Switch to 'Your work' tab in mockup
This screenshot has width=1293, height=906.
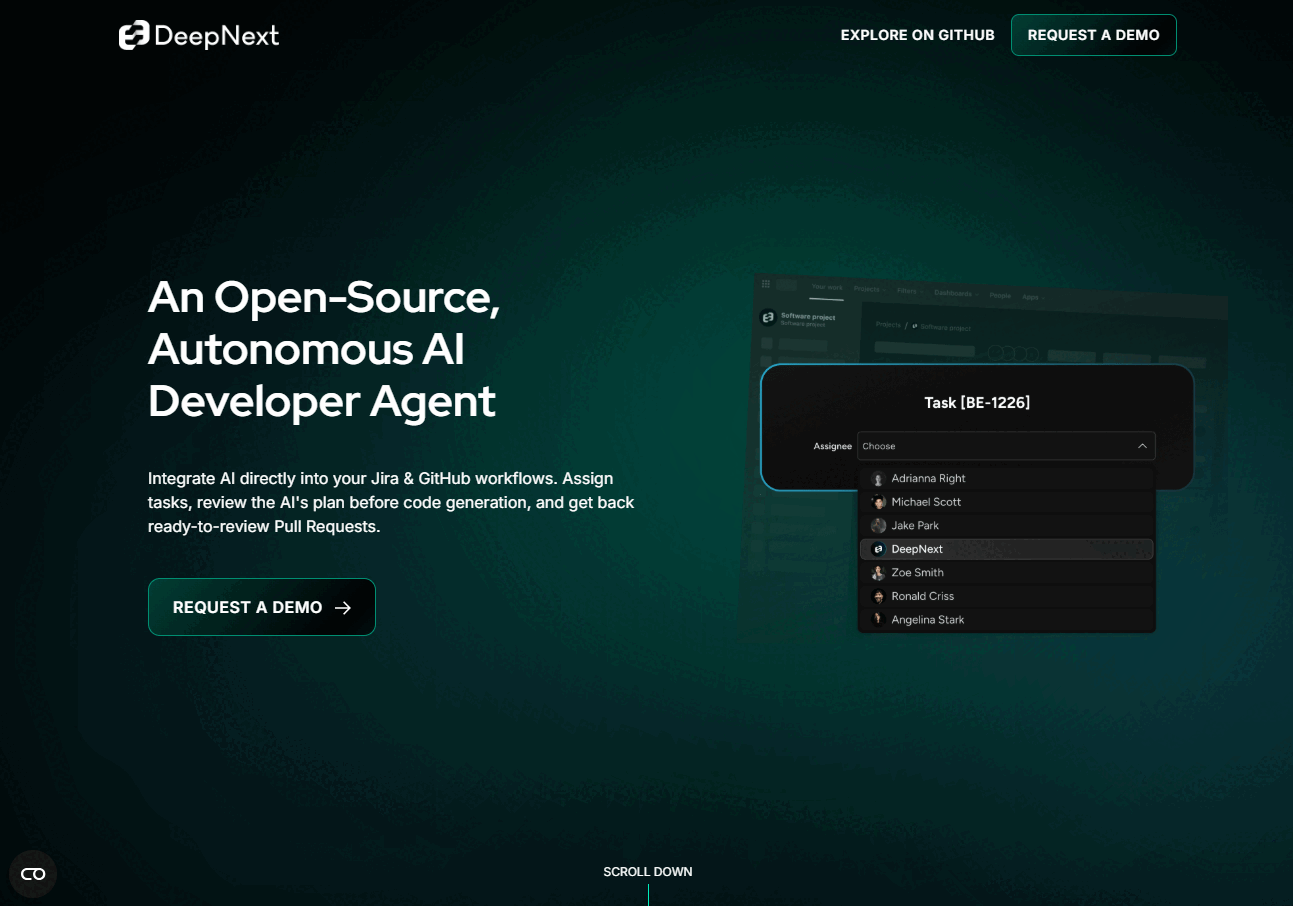click(x=827, y=287)
